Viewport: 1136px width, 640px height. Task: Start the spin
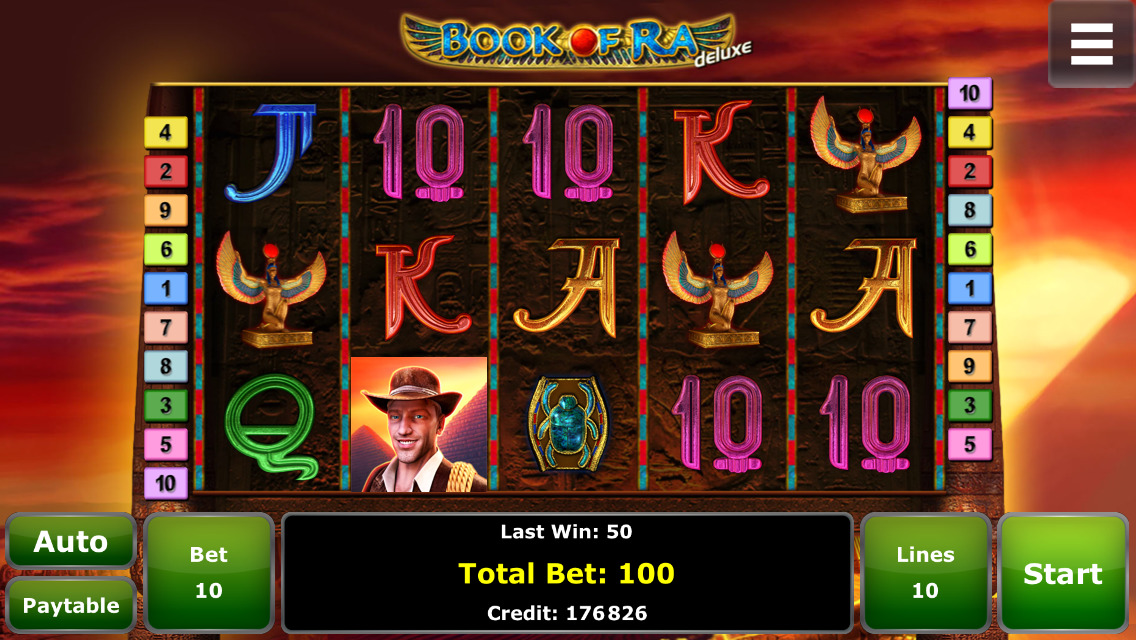pos(1063,573)
